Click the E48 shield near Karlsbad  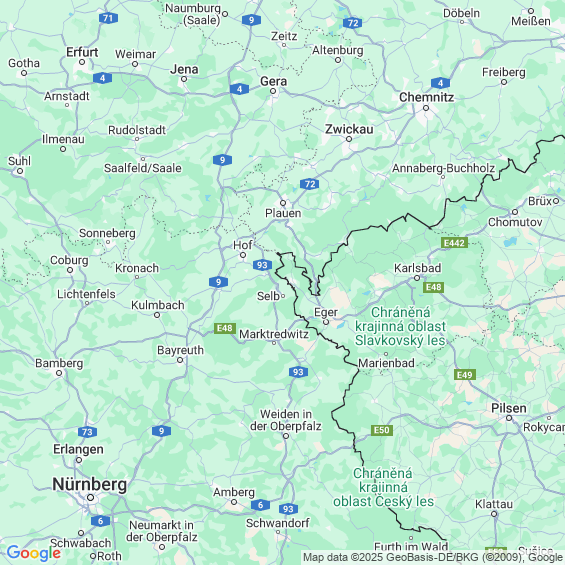(x=433, y=287)
